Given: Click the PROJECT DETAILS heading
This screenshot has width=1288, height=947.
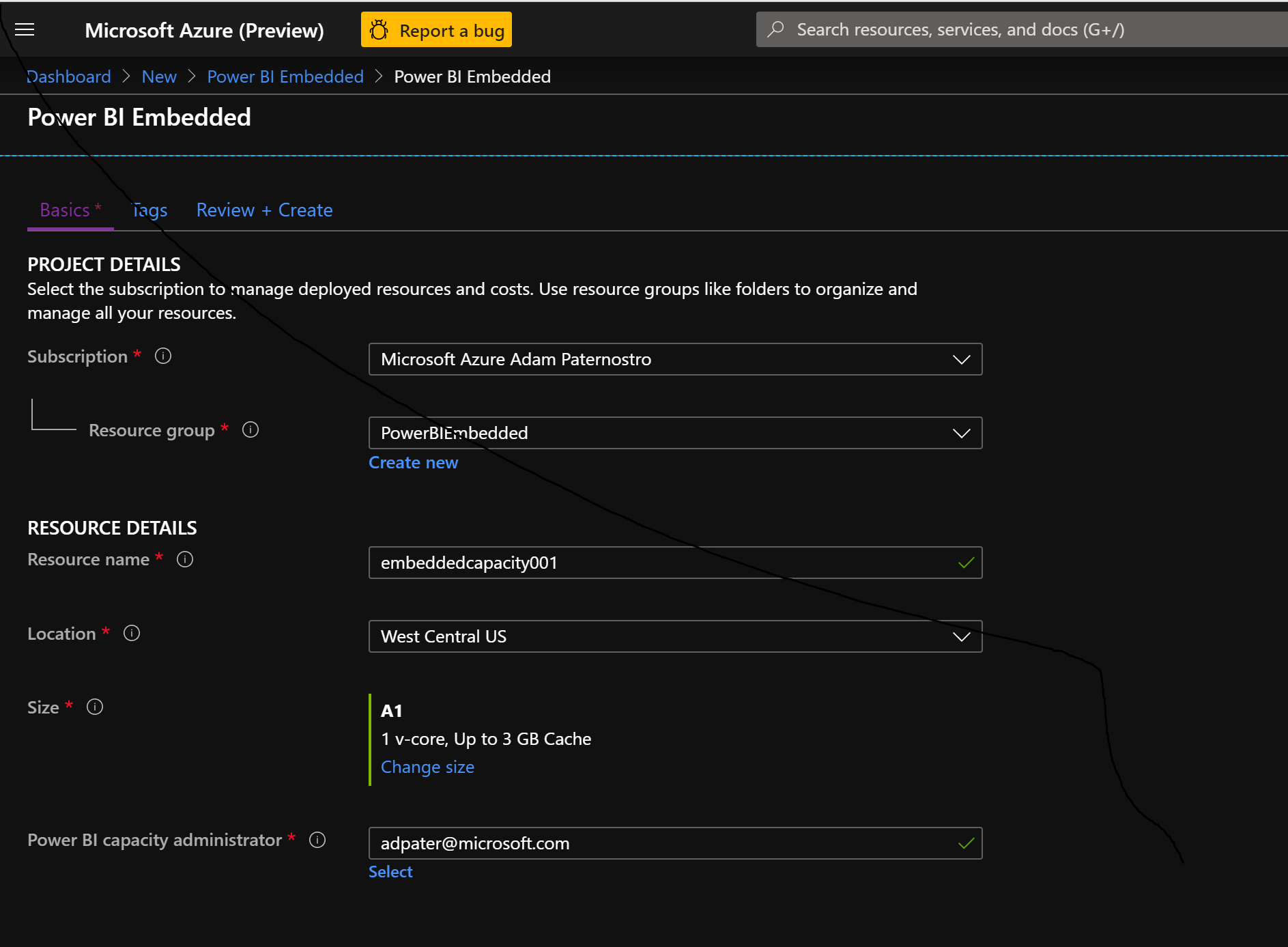Looking at the screenshot, I should coord(104,264).
